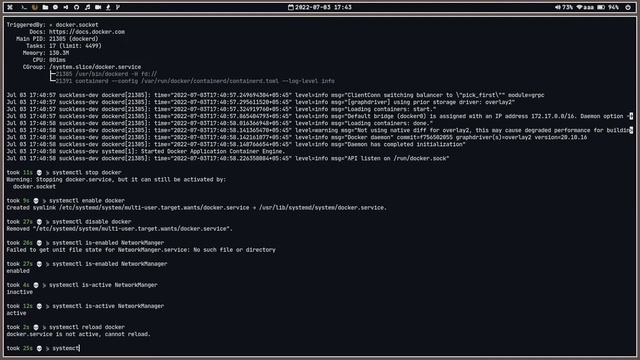This screenshot has height=360, width=640.
Task: Open the GitHub workspace icon
Action: 76,7
